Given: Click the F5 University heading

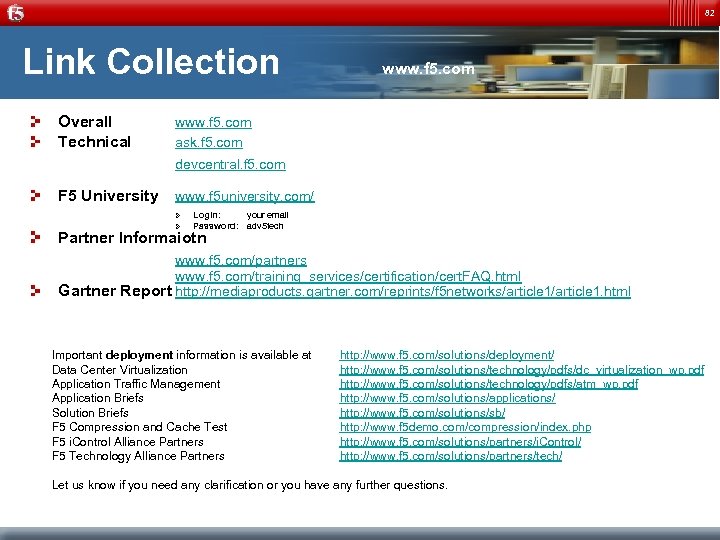Looking at the screenshot, I should (108, 196).
